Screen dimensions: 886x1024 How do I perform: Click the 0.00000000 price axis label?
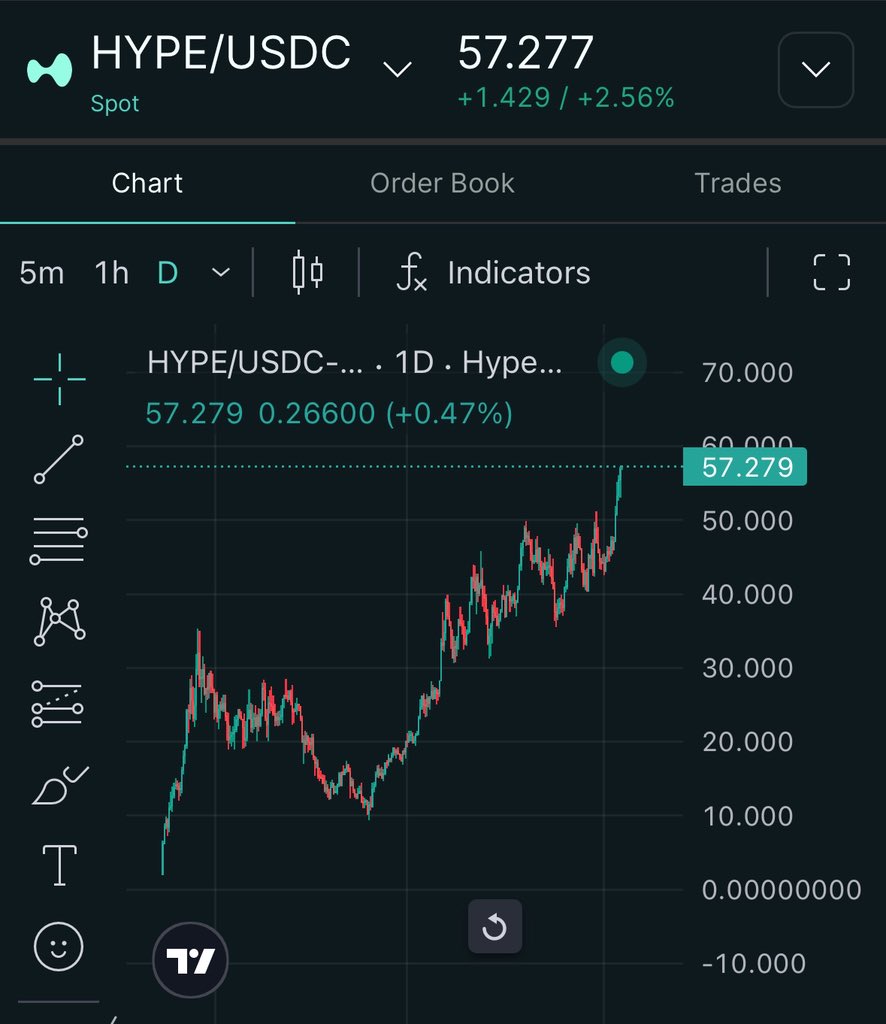click(782, 890)
